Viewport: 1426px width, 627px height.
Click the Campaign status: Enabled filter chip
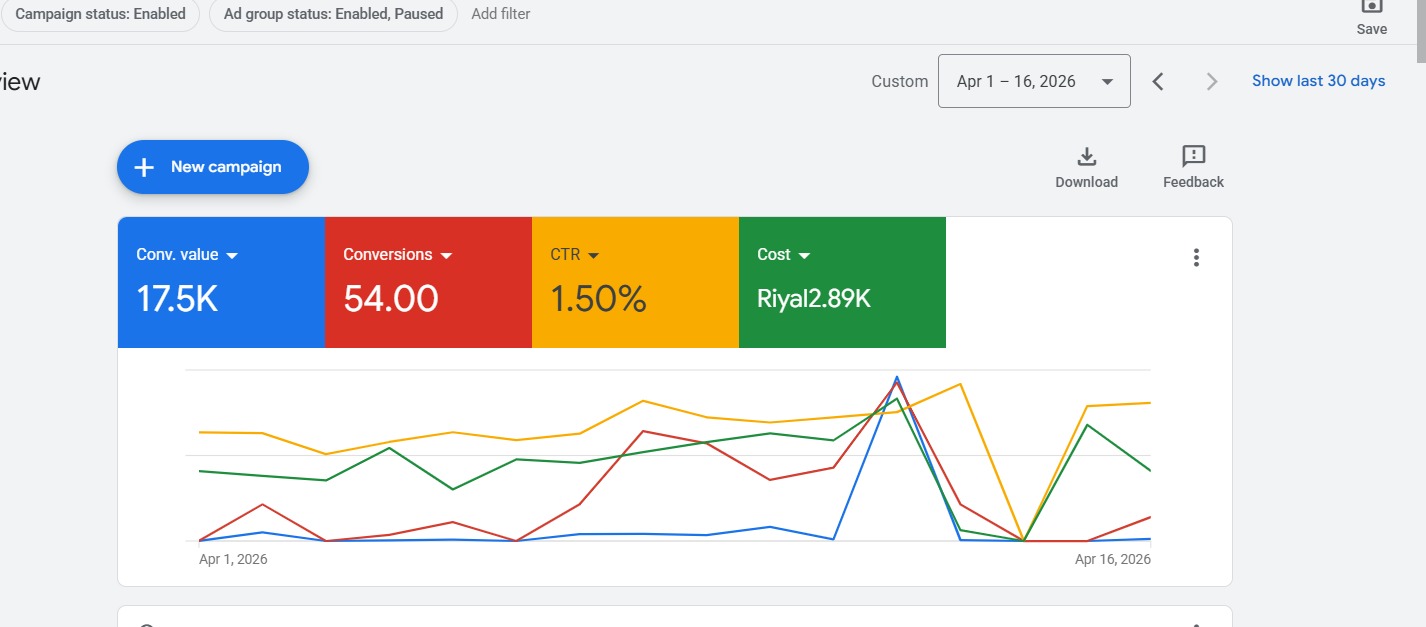click(100, 14)
